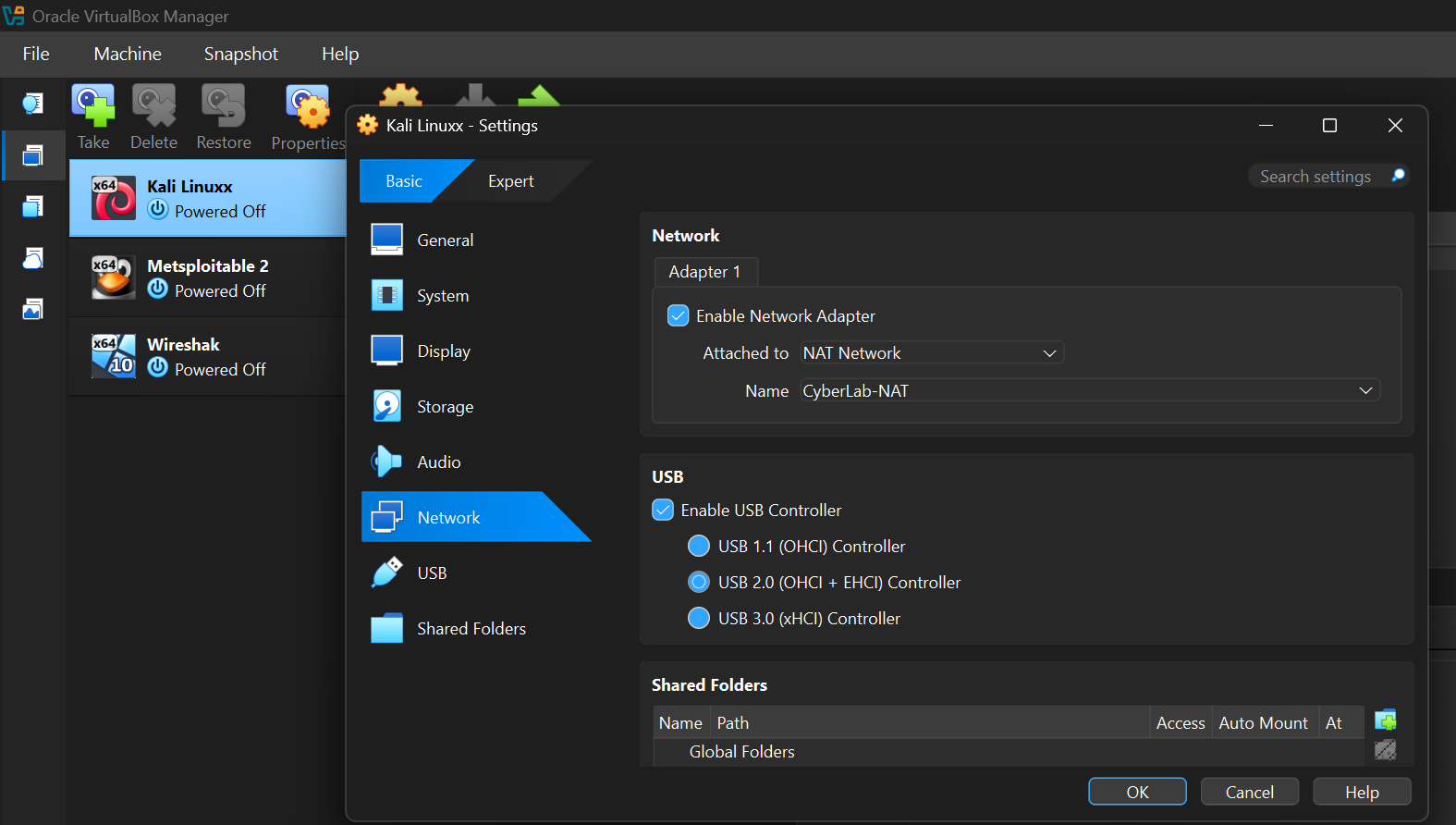Click the search settings magnifier icon
This screenshot has height=825, width=1456.
[x=1398, y=176]
